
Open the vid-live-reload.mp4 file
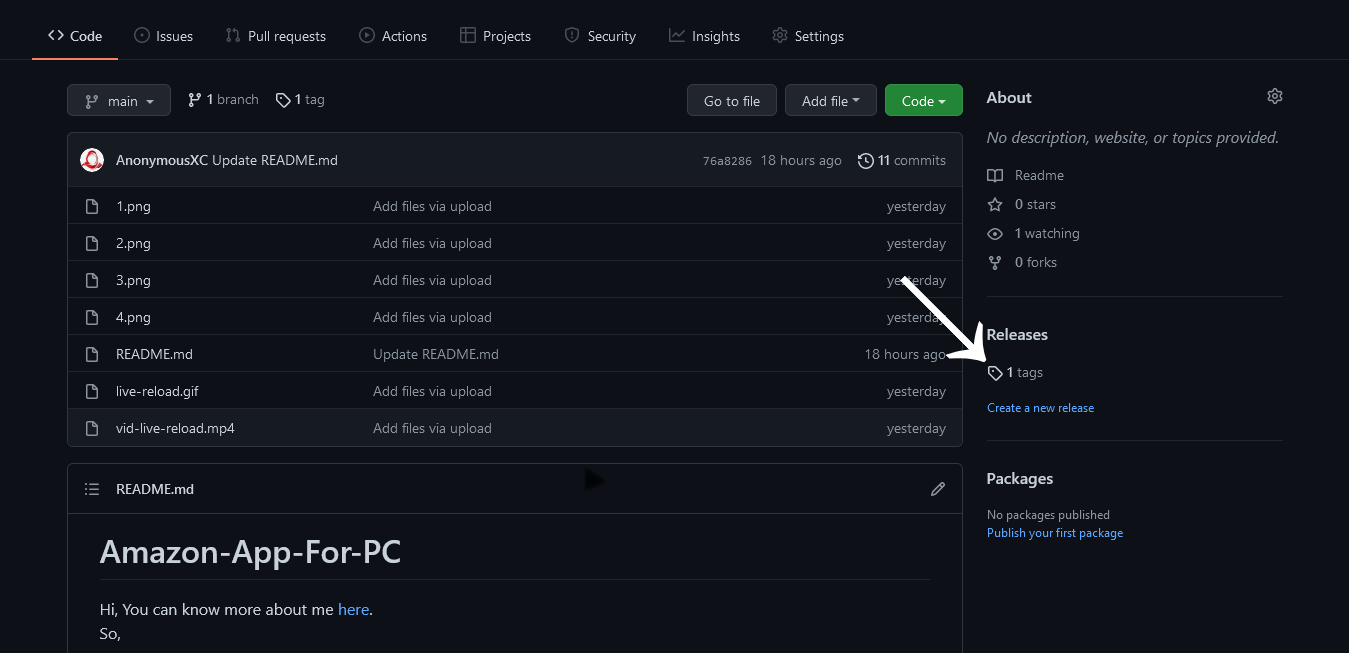[175, 428]
